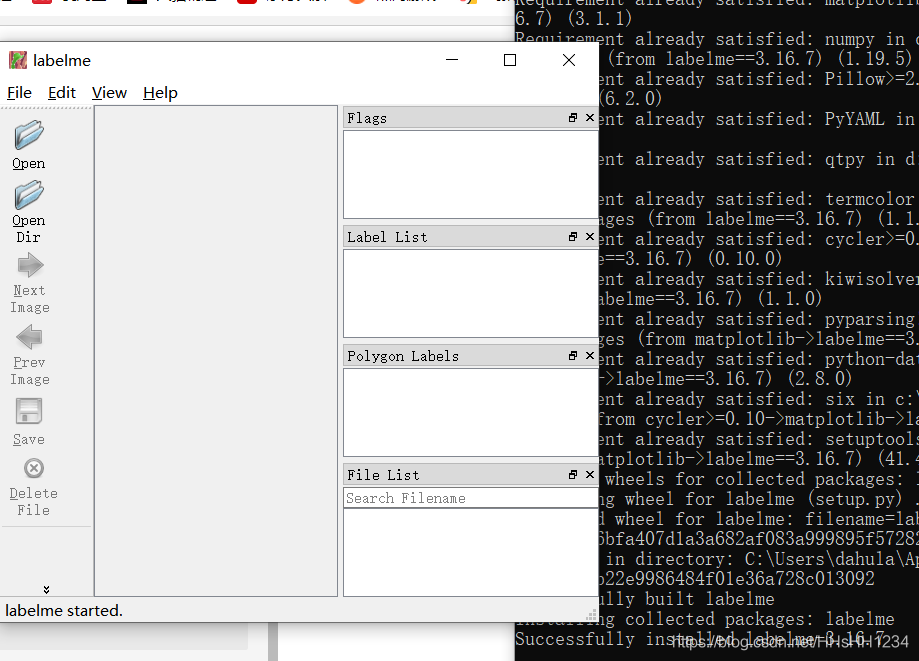Screen dimensions: 919x661
Task: Minimize the labelme window
Action: click(x=452, y=60)
